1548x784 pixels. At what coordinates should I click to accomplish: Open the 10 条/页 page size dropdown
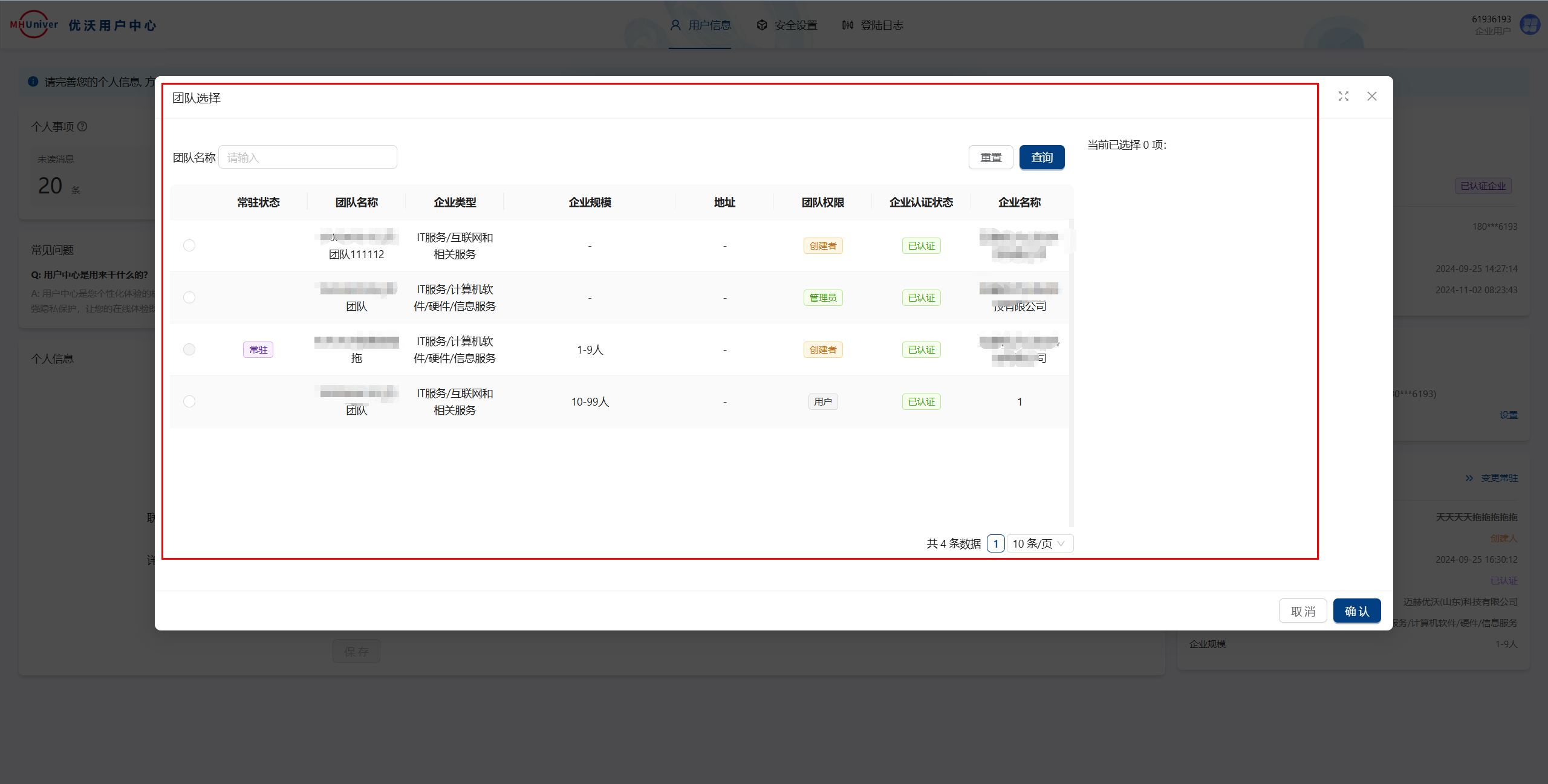1039,543
